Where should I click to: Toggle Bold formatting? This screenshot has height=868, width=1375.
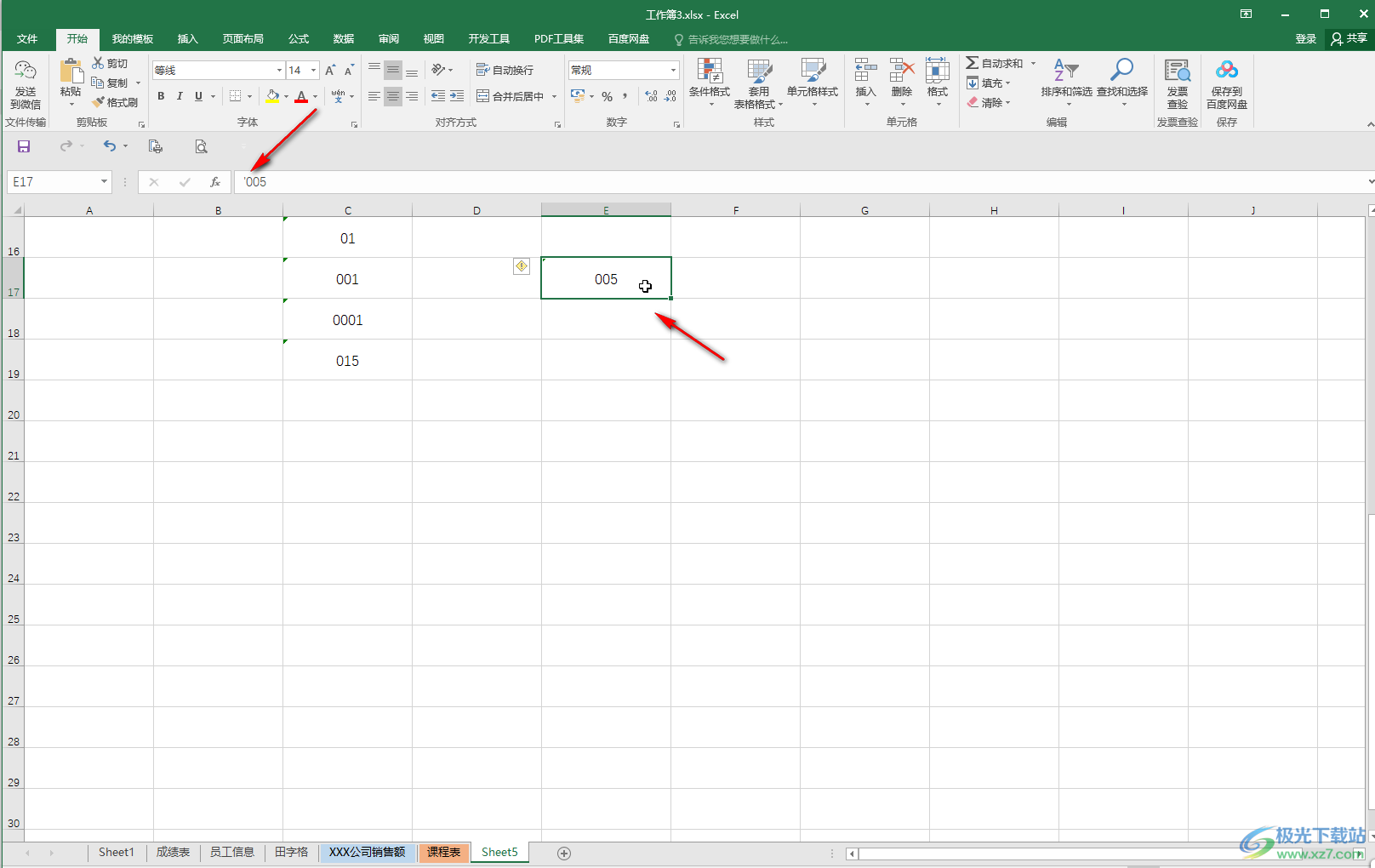pyautogui.click(x=161, y=96)
